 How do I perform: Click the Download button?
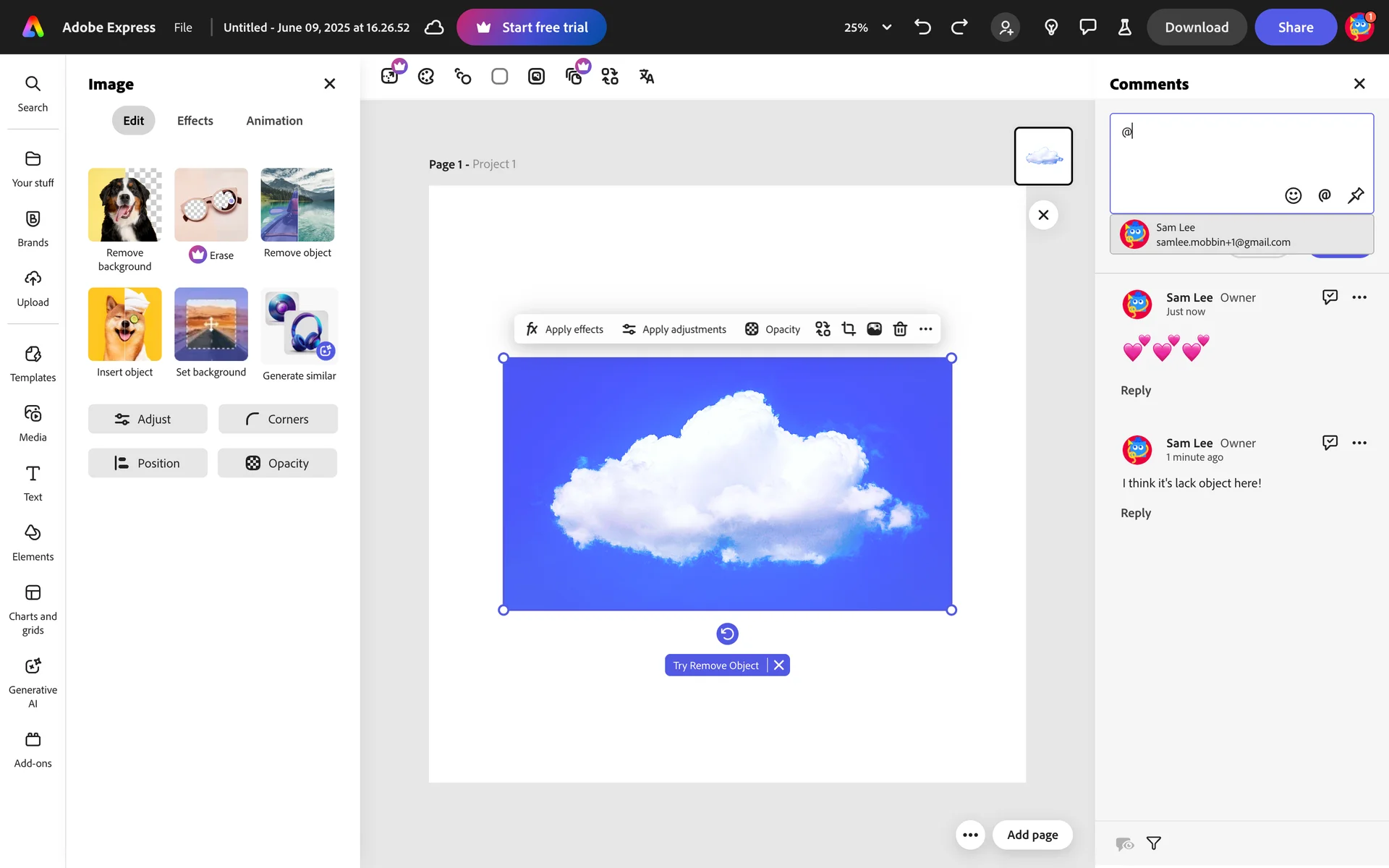[x=1197, y=27]
